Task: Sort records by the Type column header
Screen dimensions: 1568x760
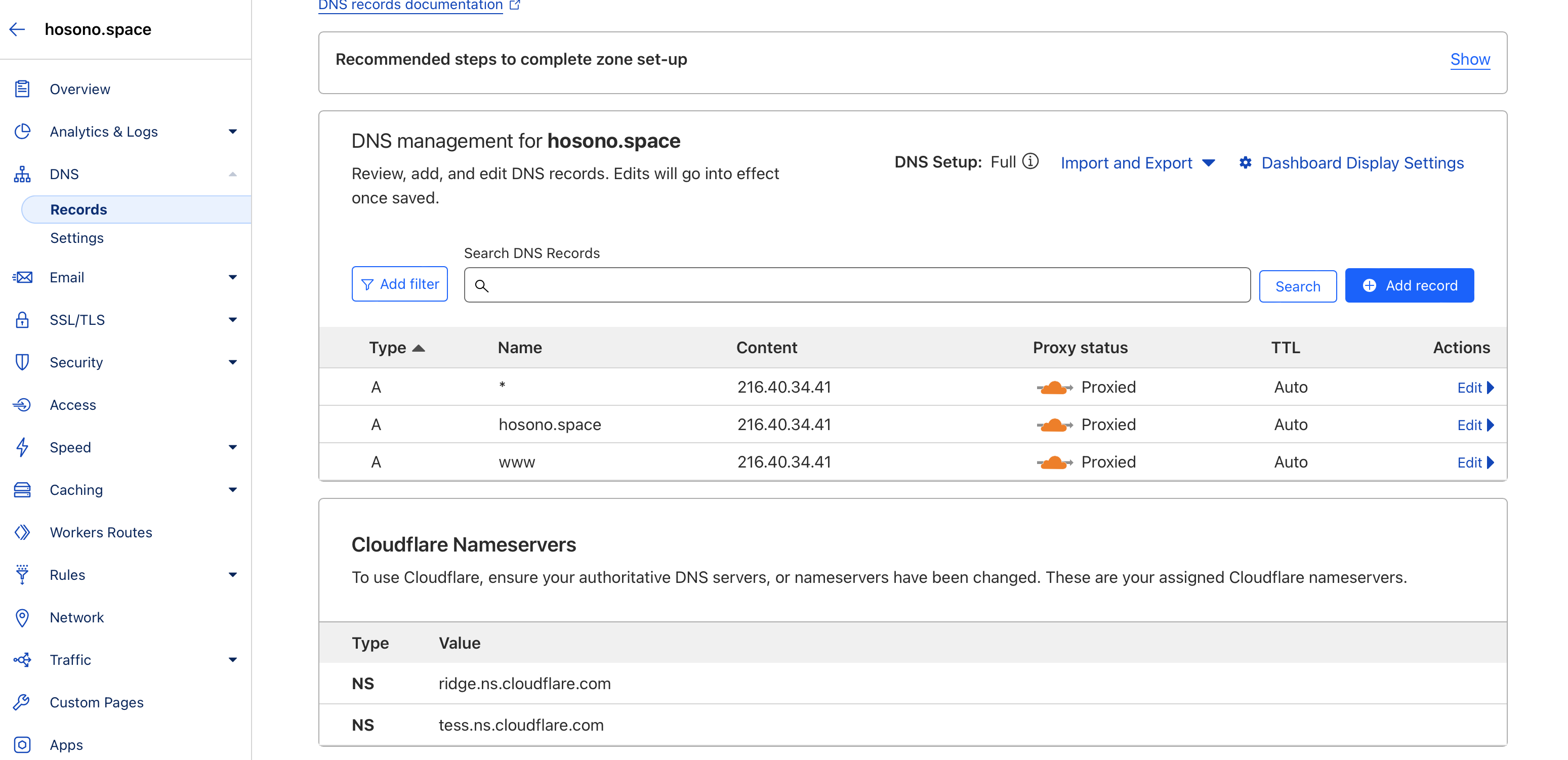Action: pos(396,348)
